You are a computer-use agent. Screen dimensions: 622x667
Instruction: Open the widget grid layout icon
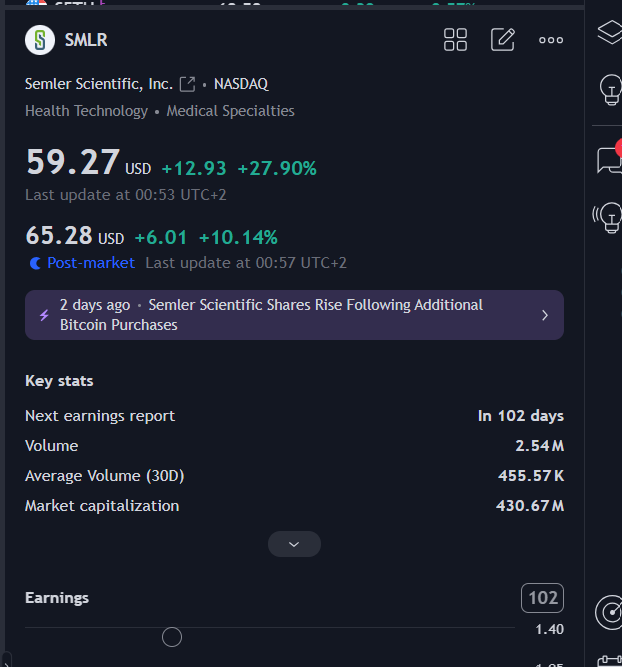(x=455, y=40)
